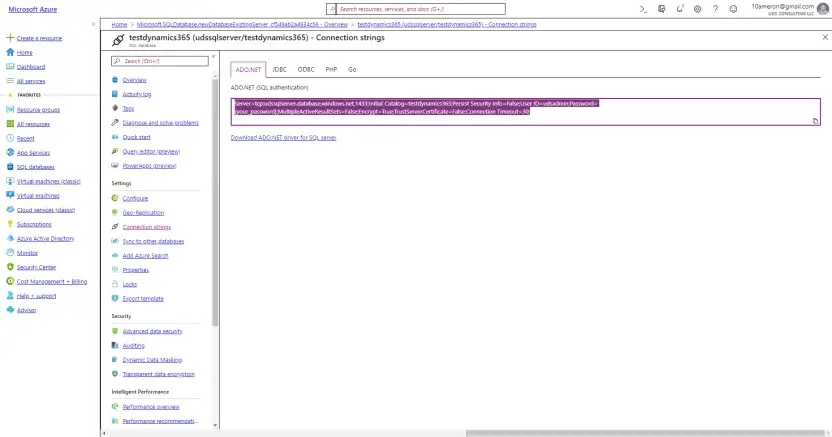Image resolution: width=832 pixels, height=437 pixels.
Task: Click the SQL databases icon
Action: coord(10,167)
